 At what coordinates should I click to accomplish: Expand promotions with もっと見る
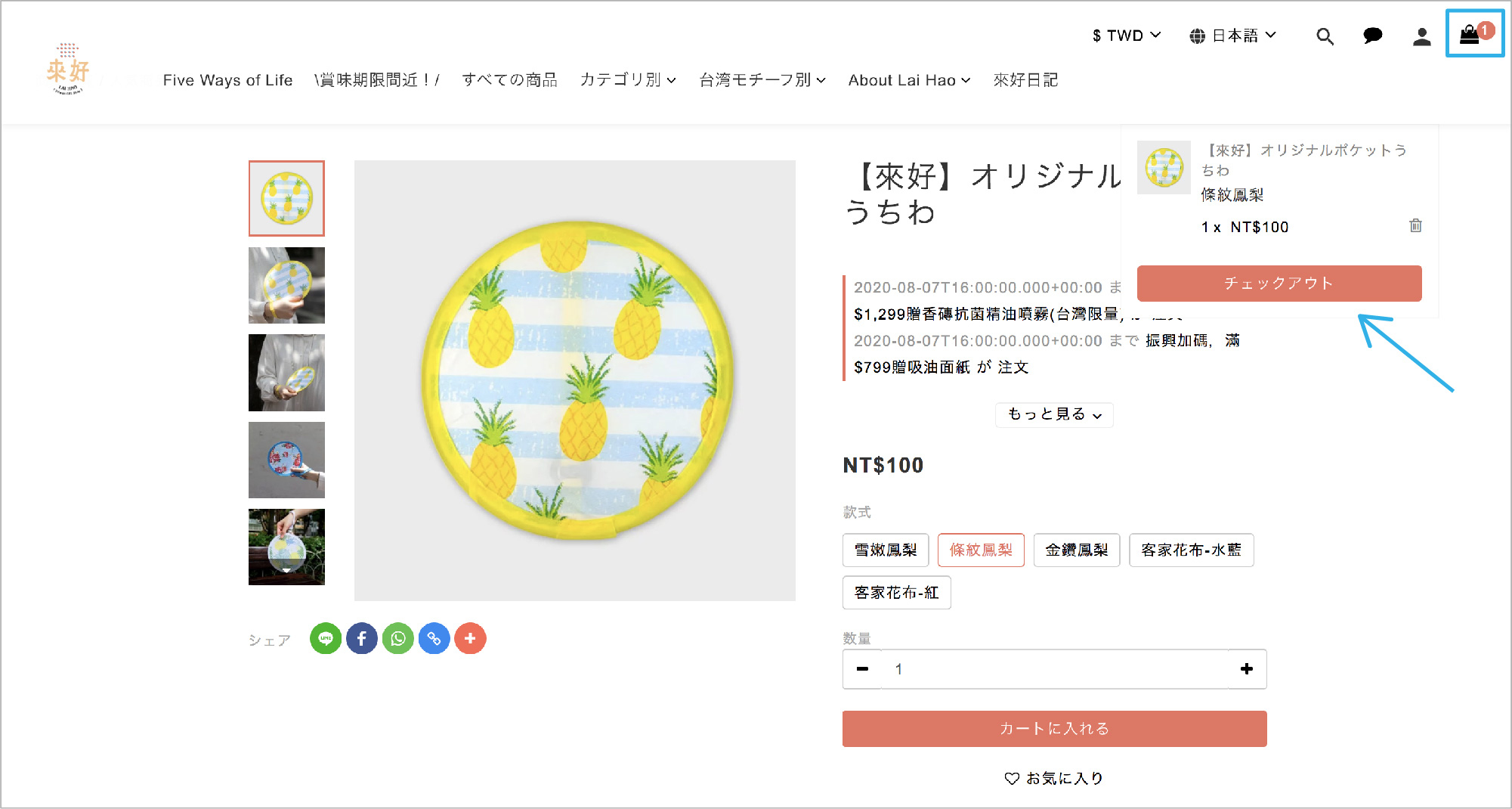click(x=1054, y=414)
